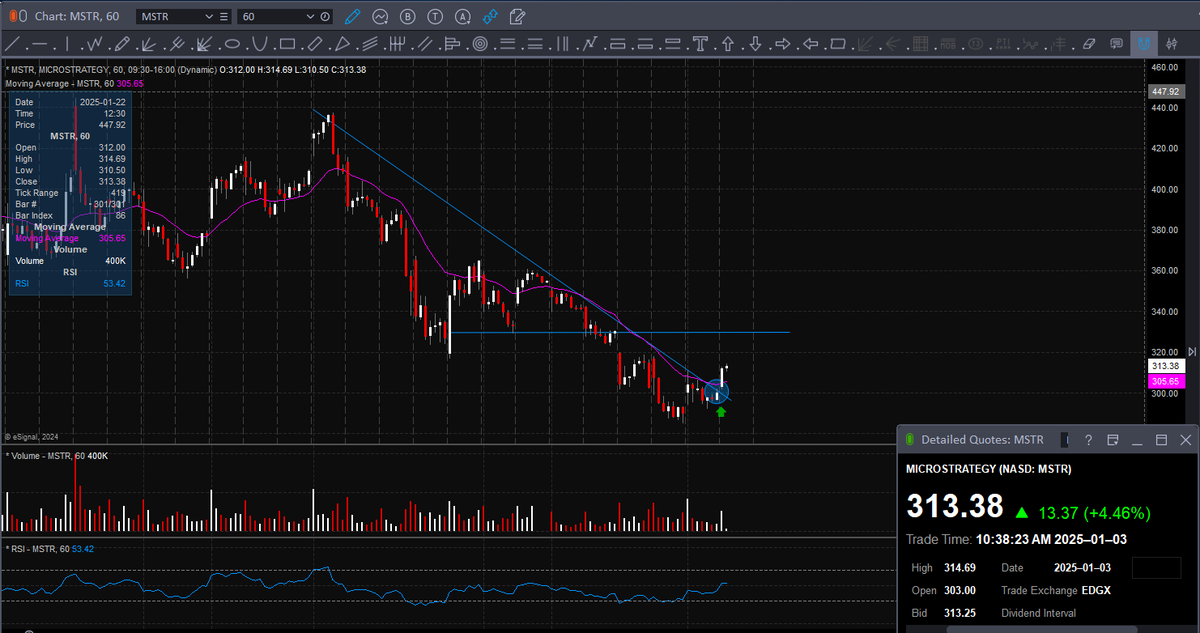
Task: Toggle the blue pencil drawing mode icon
Action: (352, 17)
